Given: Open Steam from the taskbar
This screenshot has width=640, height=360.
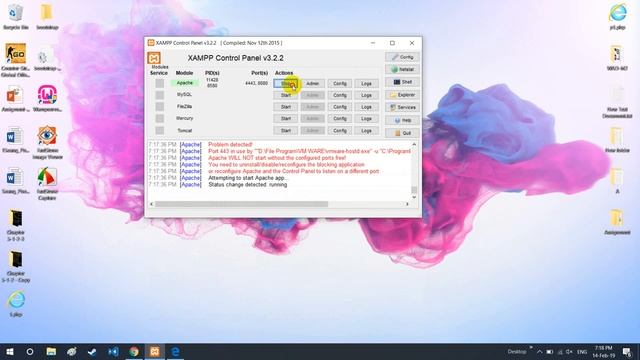Looking at the screenshot, I should tap(92, 351).
